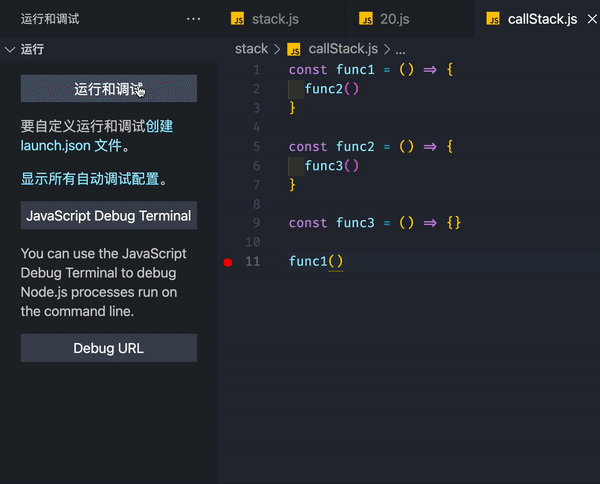Open the more actions ellipsis menu

193,19
